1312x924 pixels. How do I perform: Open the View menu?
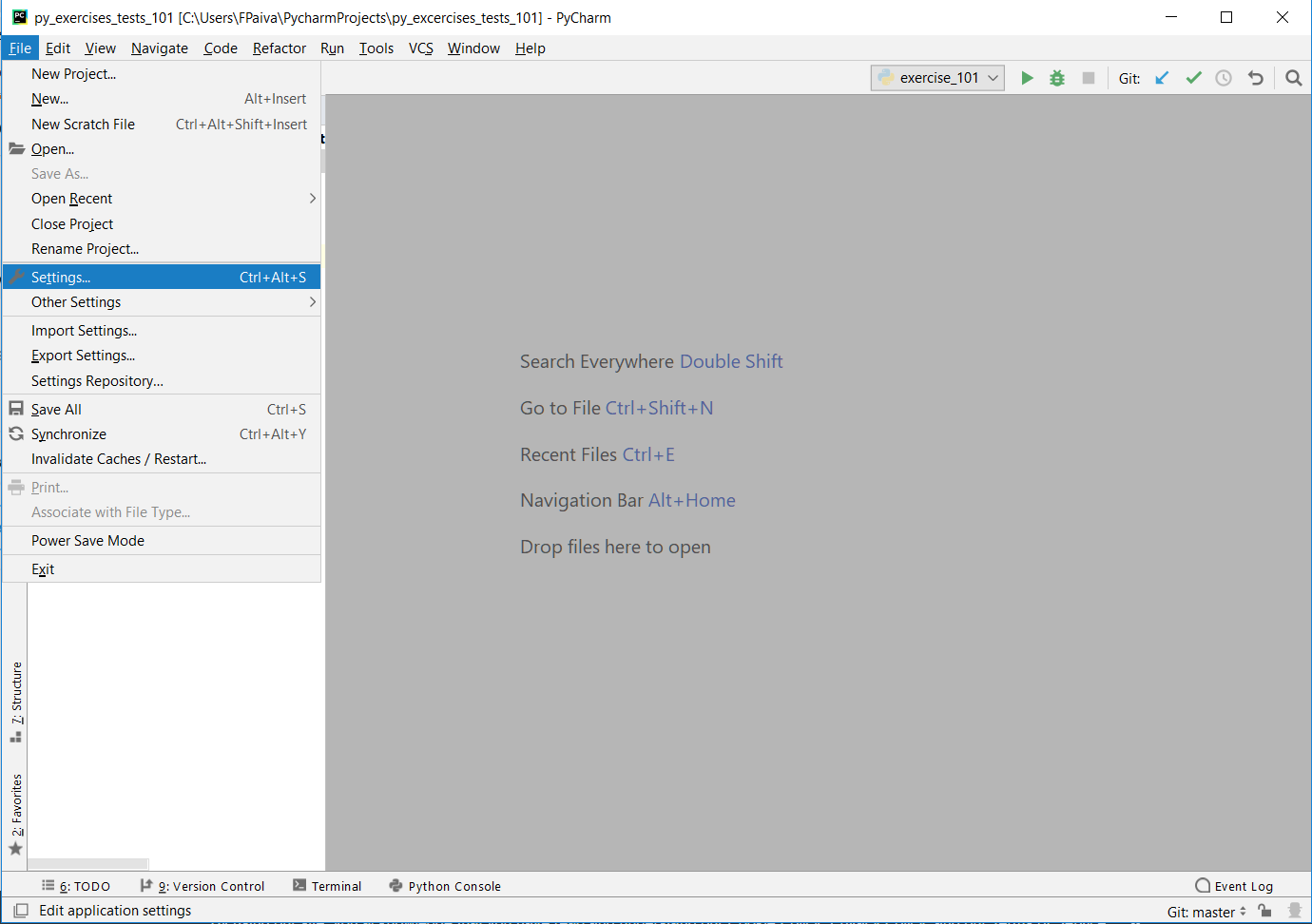coord(100,48)
